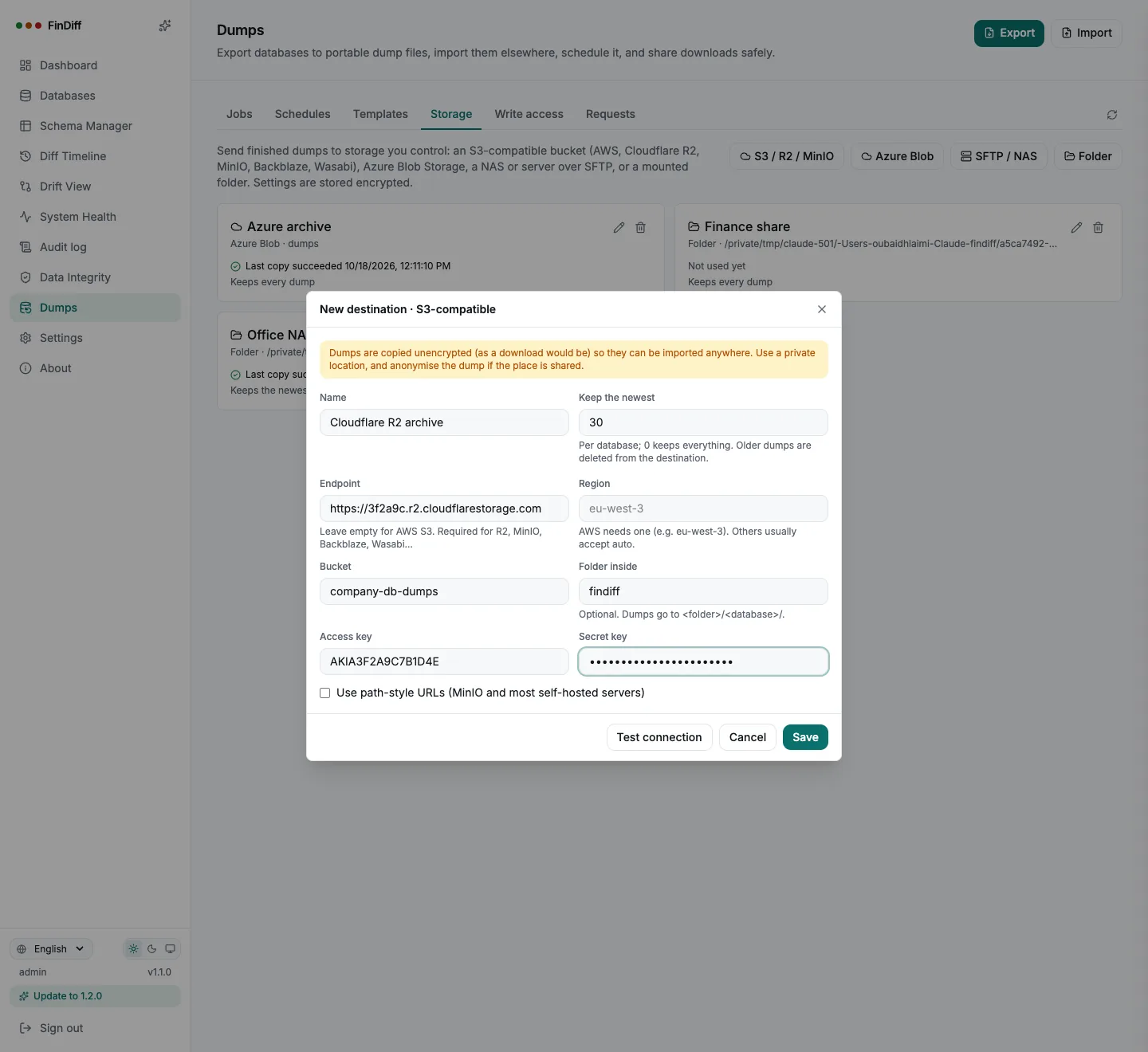Click the Import button
The height and width of the screenshot is (1052, 1148).
click(x=1087, y=33)
